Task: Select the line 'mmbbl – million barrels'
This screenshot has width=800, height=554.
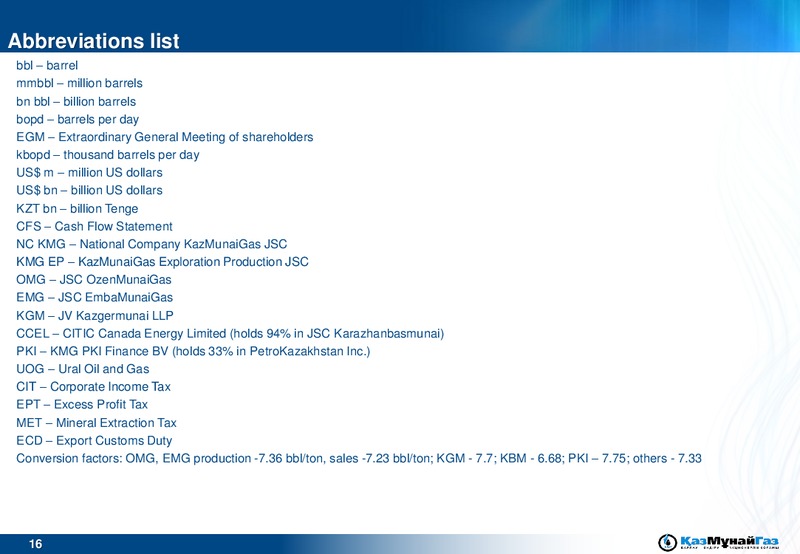Action: tap(79, 83)
